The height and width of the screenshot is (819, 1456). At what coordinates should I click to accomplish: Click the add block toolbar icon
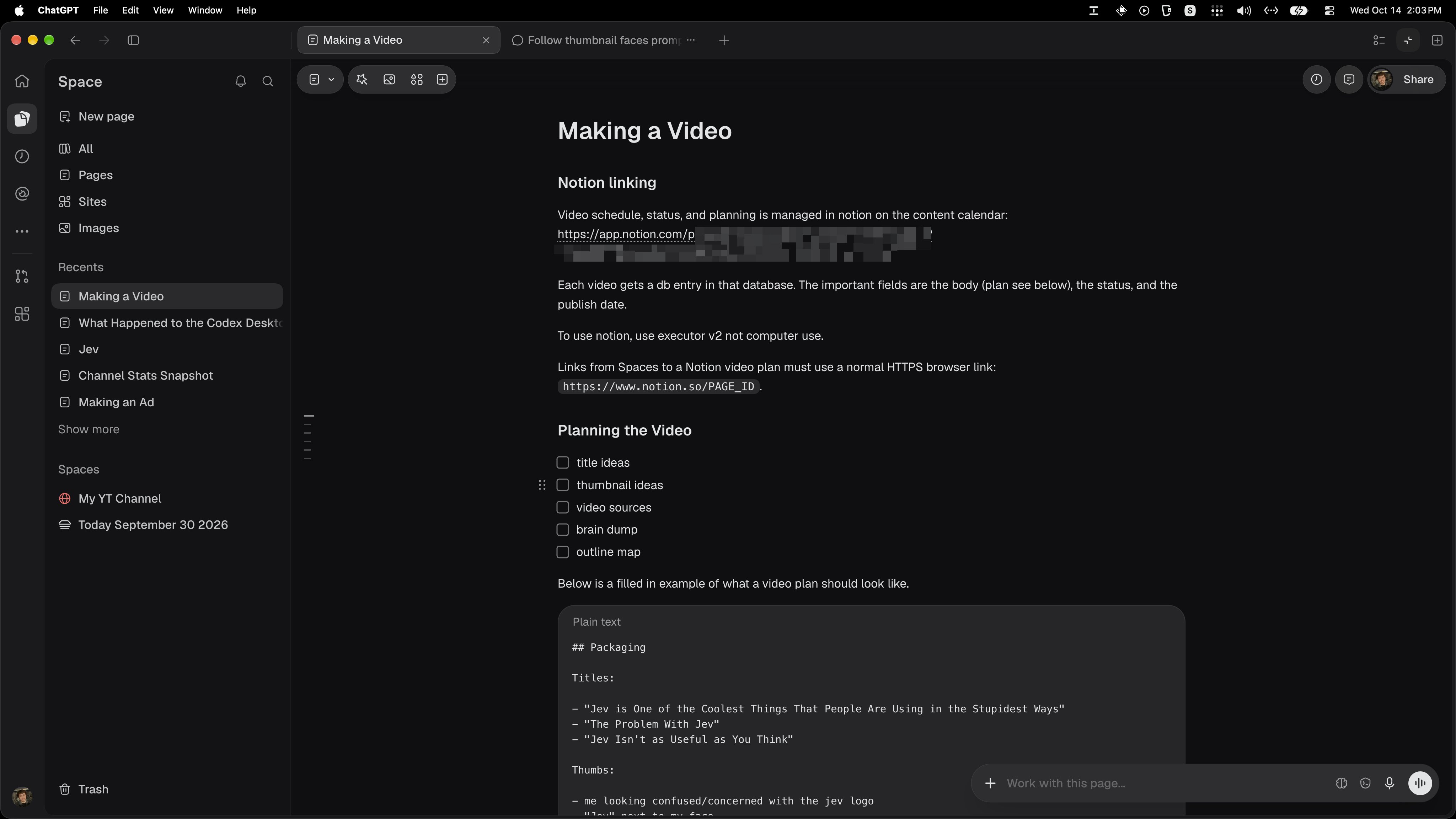coord(443,79)
